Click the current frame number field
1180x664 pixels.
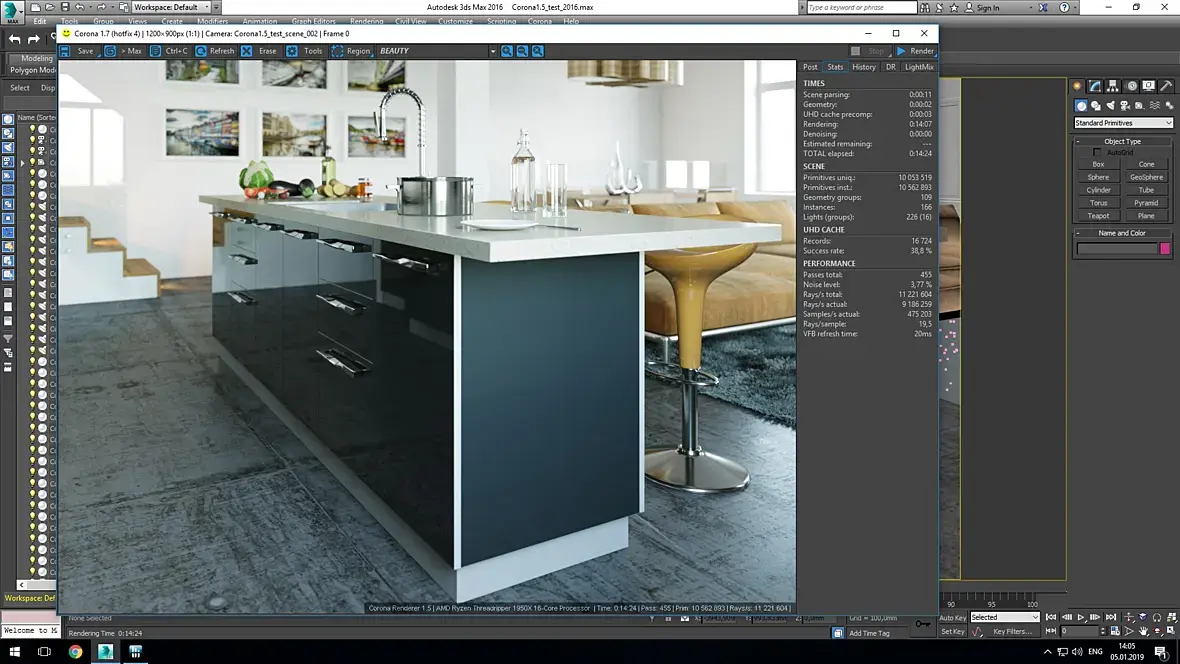pyautogui.click(x=1079, y=632)
